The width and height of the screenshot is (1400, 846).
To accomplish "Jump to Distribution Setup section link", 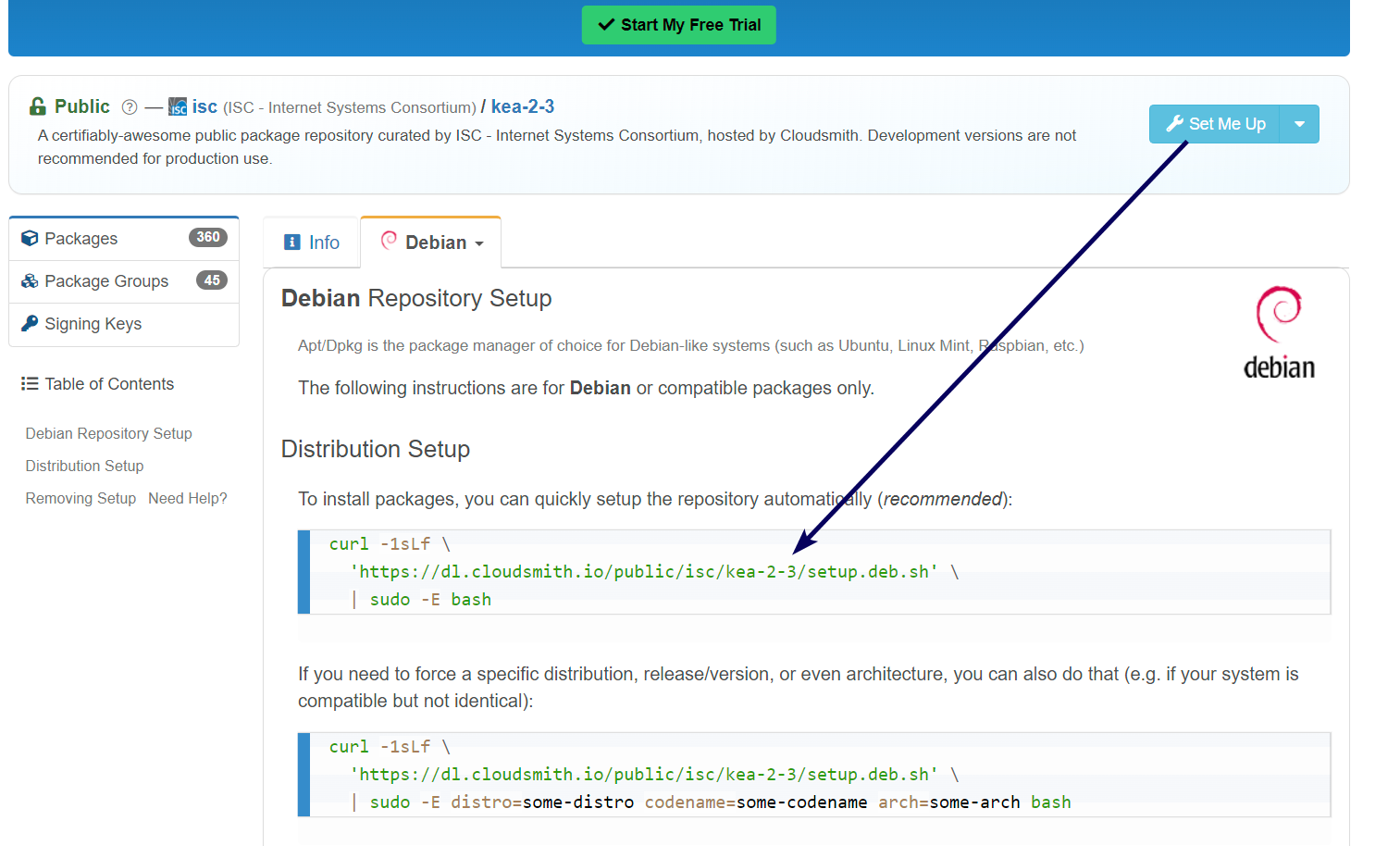I will [84, 466].
